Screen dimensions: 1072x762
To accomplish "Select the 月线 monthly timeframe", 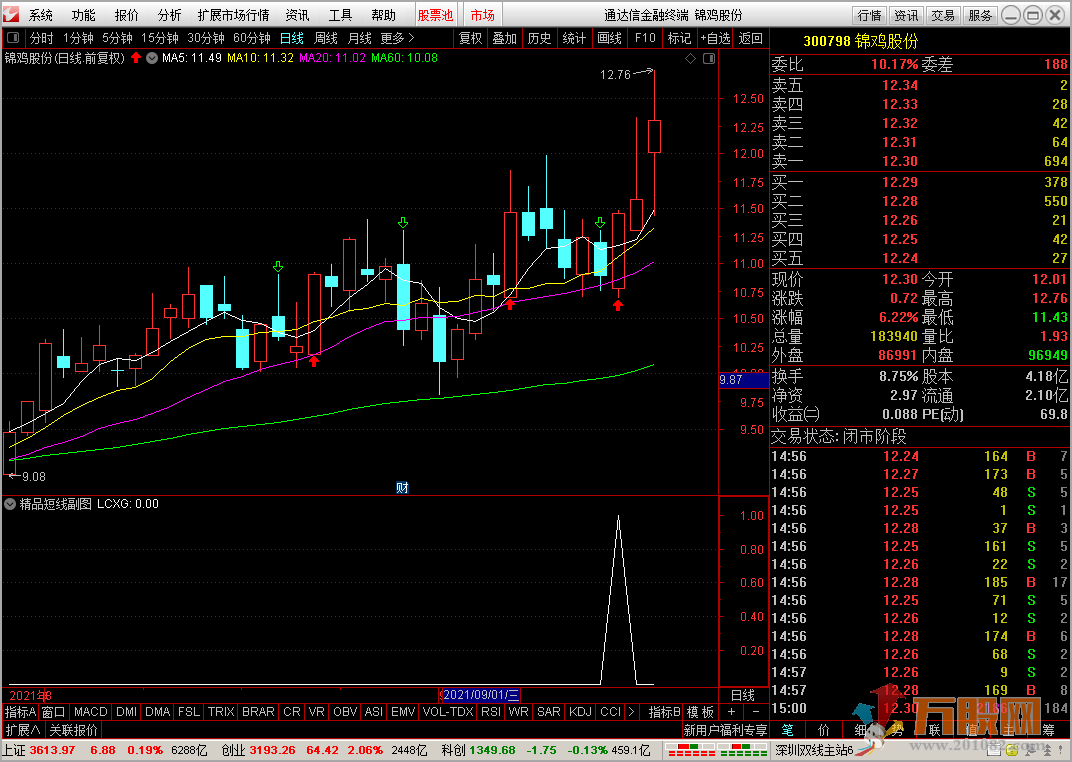I will (360, 38).
